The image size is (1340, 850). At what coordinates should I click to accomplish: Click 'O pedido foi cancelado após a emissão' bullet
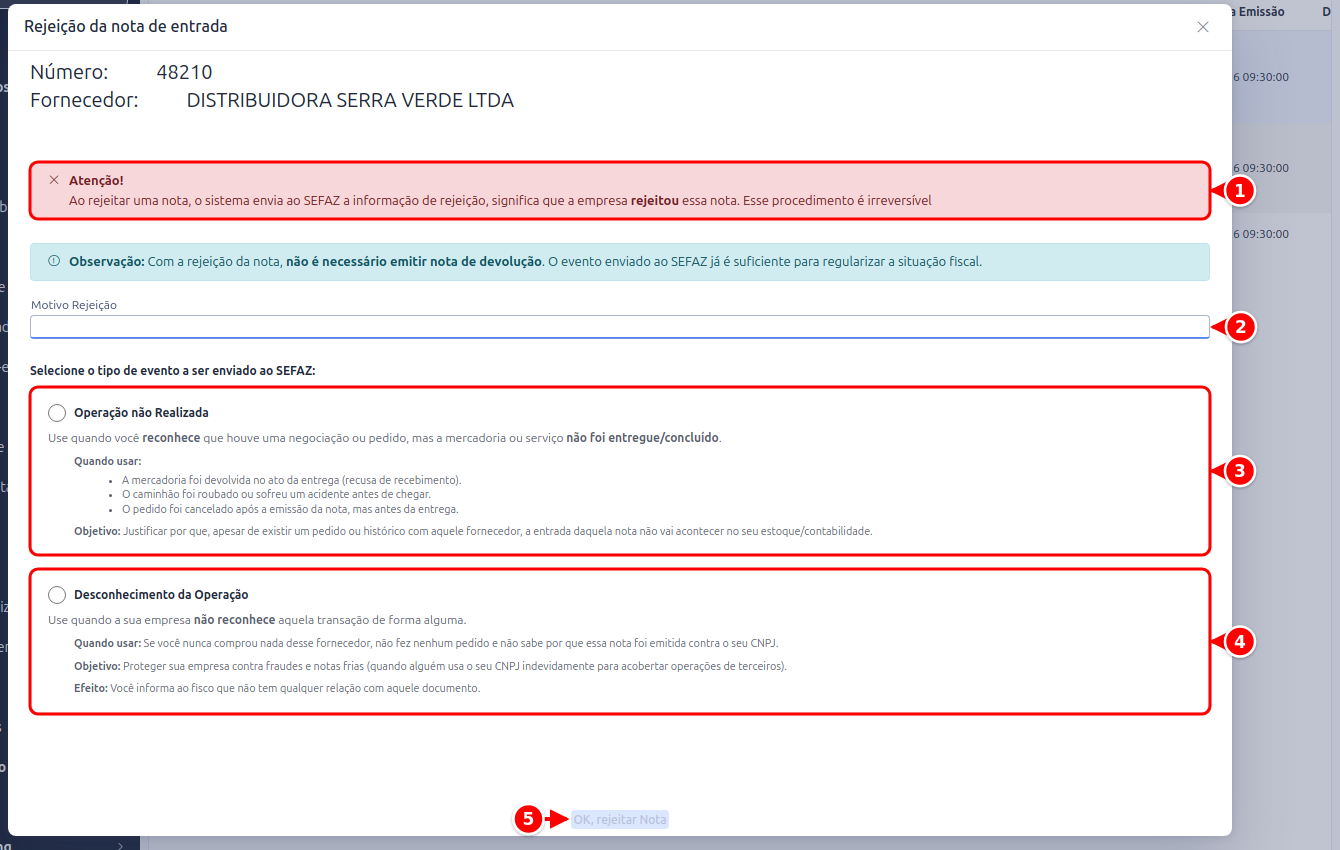pyautogui.click(x=290, y=508)
